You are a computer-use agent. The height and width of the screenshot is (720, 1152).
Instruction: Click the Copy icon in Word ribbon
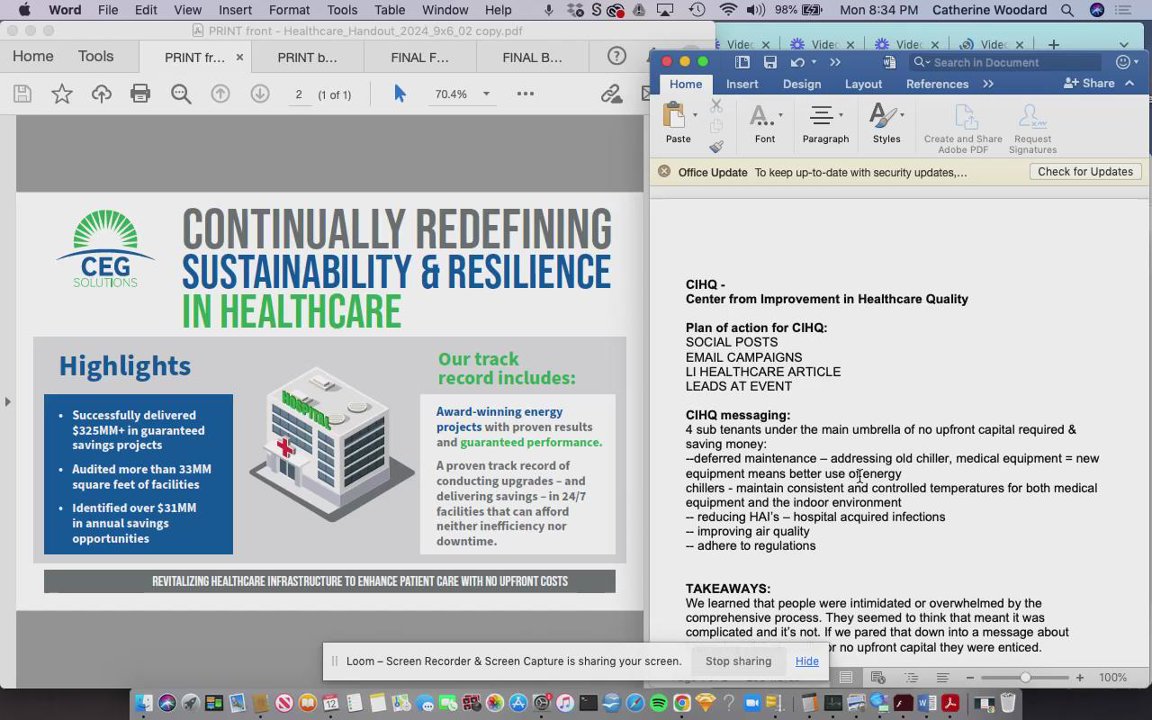[716, 126]
